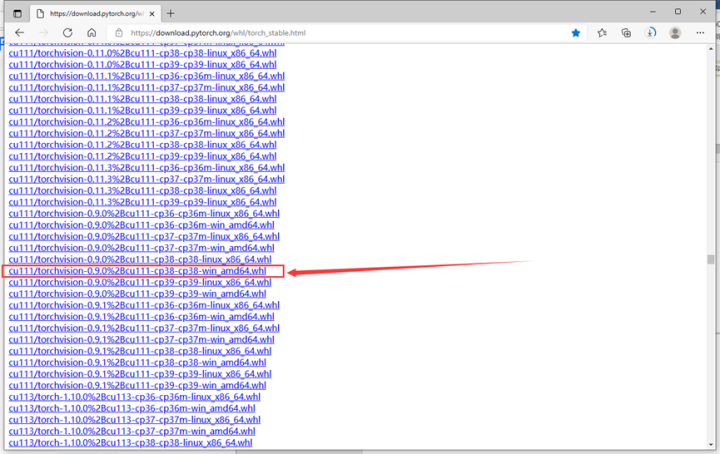Download torchvision-0.11.3 cu111 cp36m linux wheel
The height and width of the screenshot is (454, 720).
[x=146, y=168]
